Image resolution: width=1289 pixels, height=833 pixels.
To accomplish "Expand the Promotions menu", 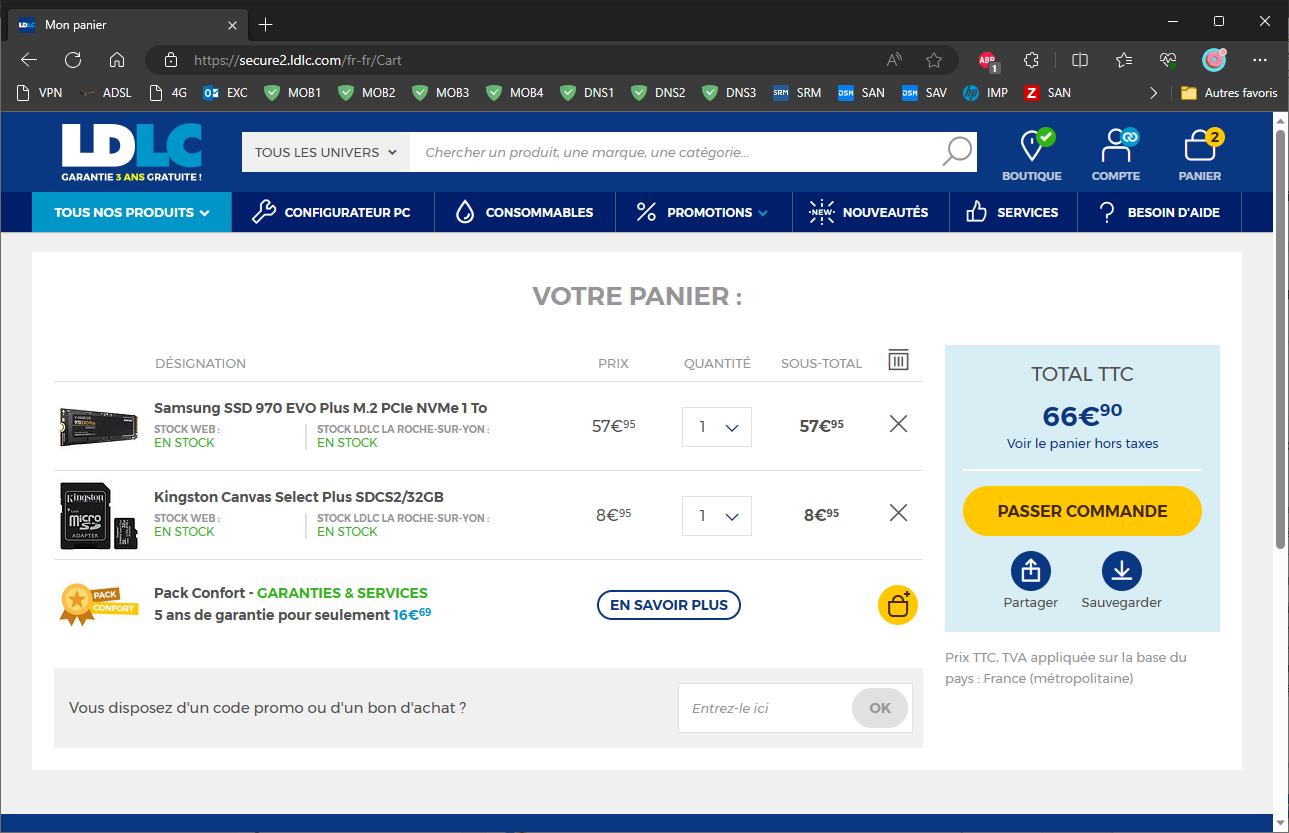I will [703, 212].
